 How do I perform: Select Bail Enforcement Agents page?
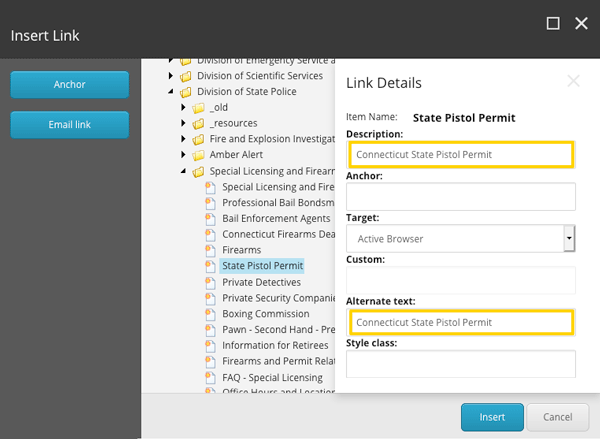click(x=276, y=218)
